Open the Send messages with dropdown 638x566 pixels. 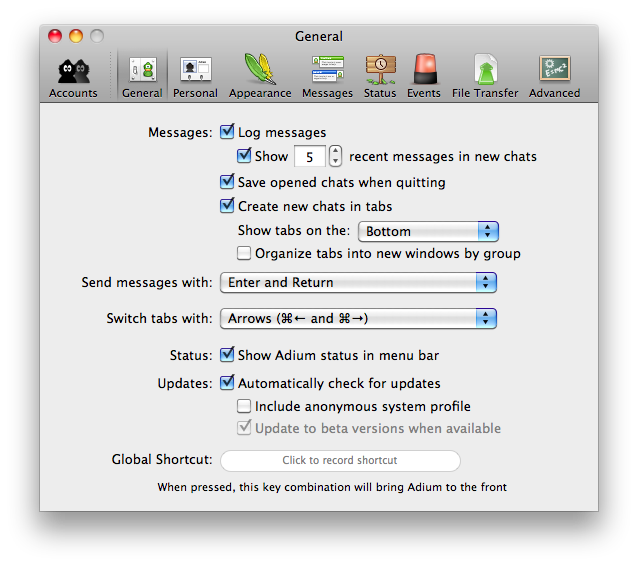(x=358, y=282)
